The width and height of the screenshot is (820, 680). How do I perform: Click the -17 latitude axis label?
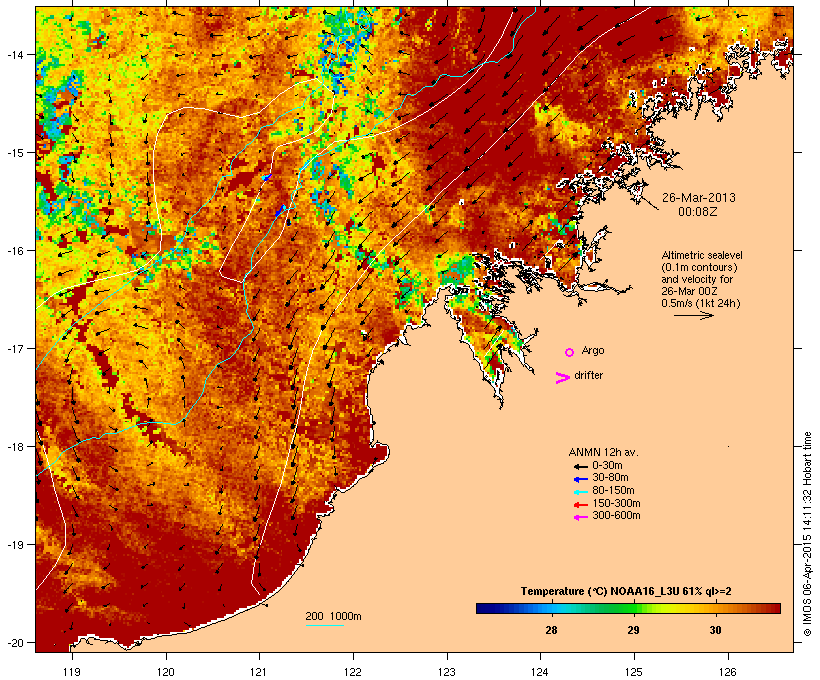(x=14, y=348)
